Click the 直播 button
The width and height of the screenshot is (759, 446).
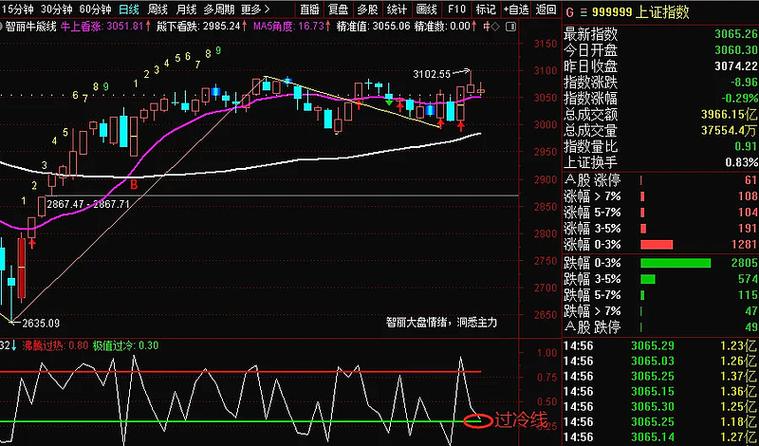pyautogui.click(x=310, y=9)
